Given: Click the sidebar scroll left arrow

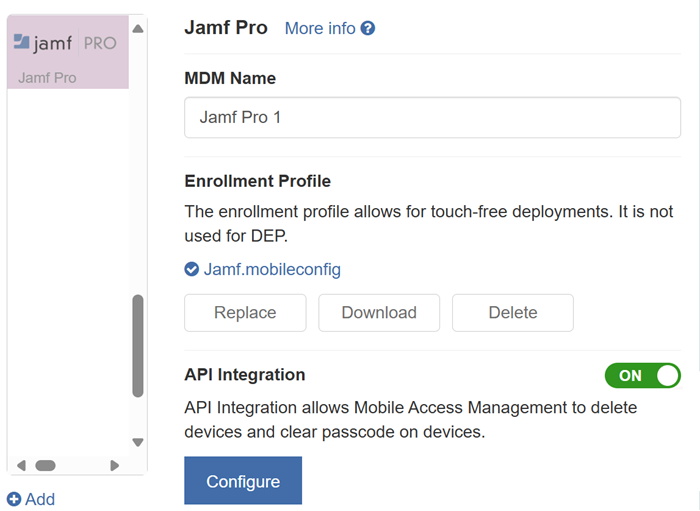Looking at the screenshot, I should pyautogui.click(x=21, y=465).
